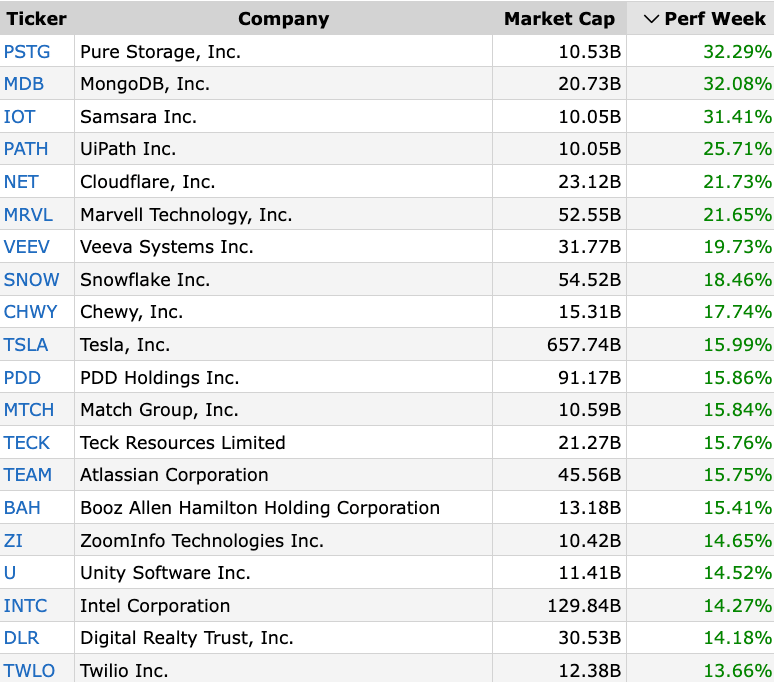The width and height of the screenshot is (774, 682).
Task: Open the SNOW ticker link
Action: (x=31, y=280)
